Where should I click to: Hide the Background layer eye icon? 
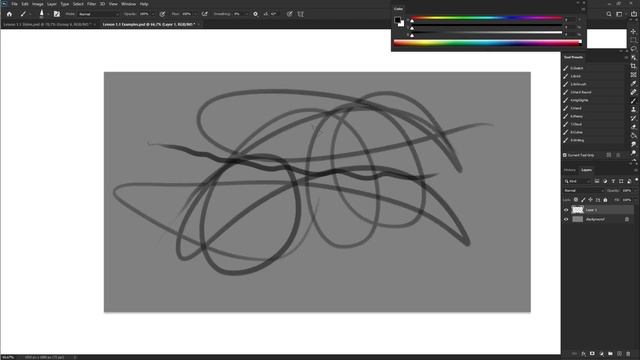[566, 220]
